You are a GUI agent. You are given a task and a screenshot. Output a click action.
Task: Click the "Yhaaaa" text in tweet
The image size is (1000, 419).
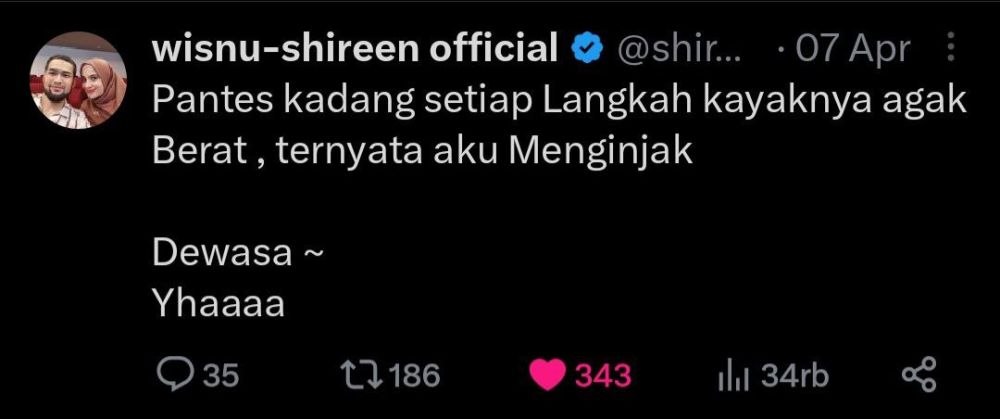tap(218, 305)
